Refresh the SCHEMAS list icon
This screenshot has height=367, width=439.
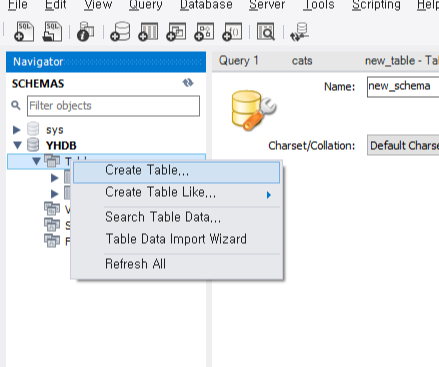(x=188, y=83)
